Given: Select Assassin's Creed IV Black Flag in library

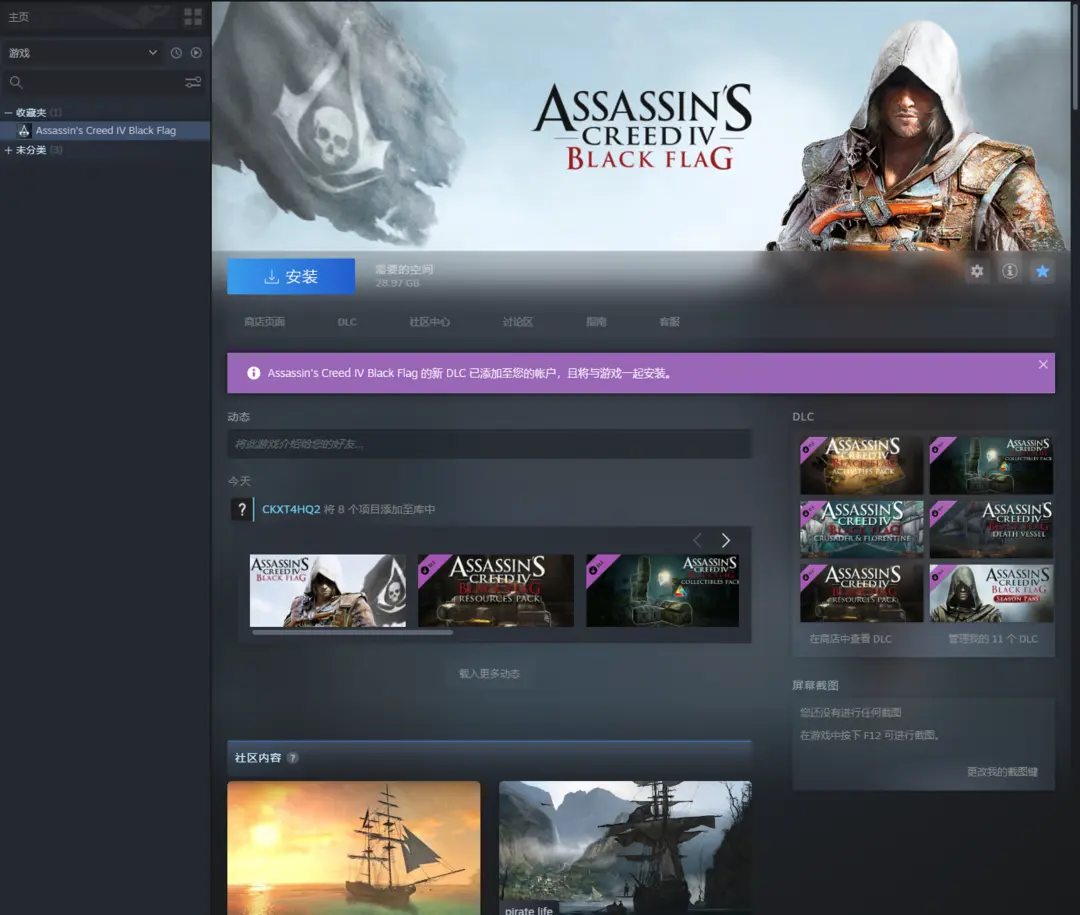Looking at the screenshot, I should coord(105,130).
